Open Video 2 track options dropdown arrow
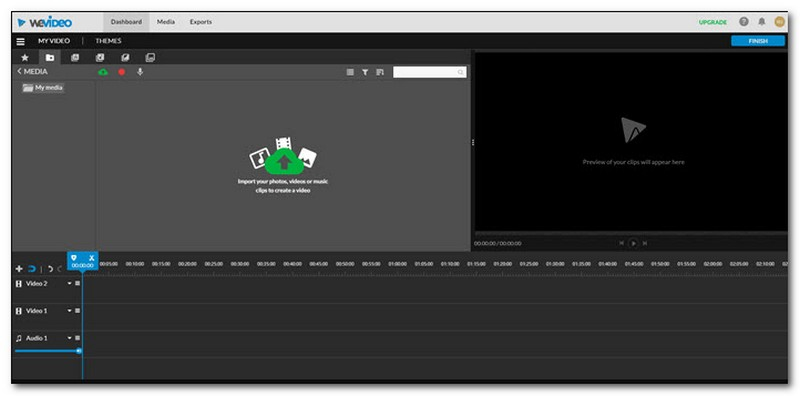 click(x=69, y=283)
